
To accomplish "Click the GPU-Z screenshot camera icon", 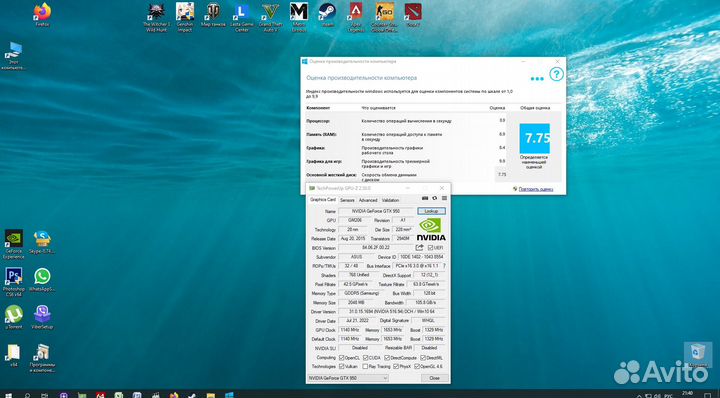I will [x=425, y=198].
